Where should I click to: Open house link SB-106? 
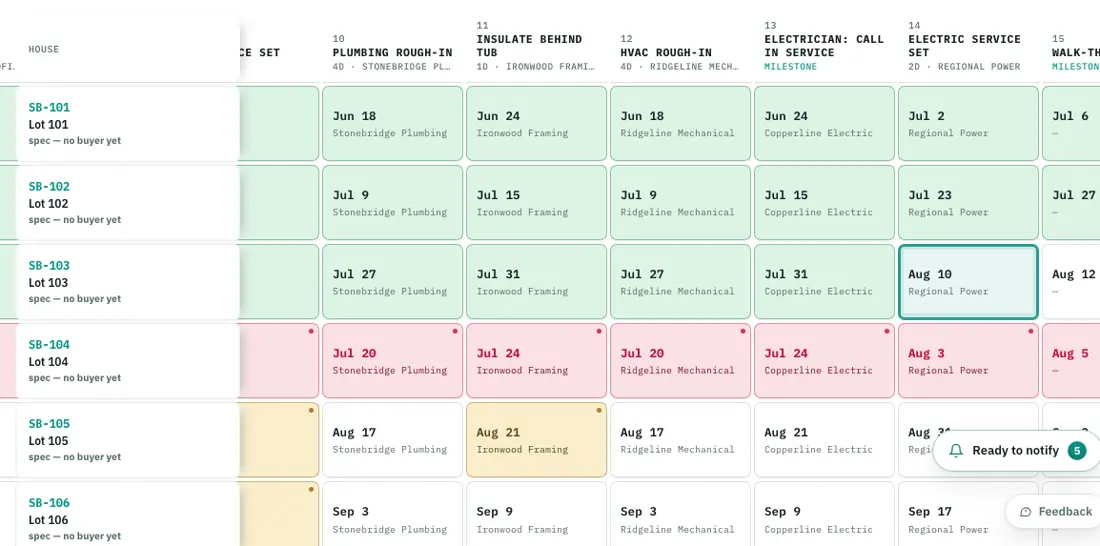tap(49, 502)
